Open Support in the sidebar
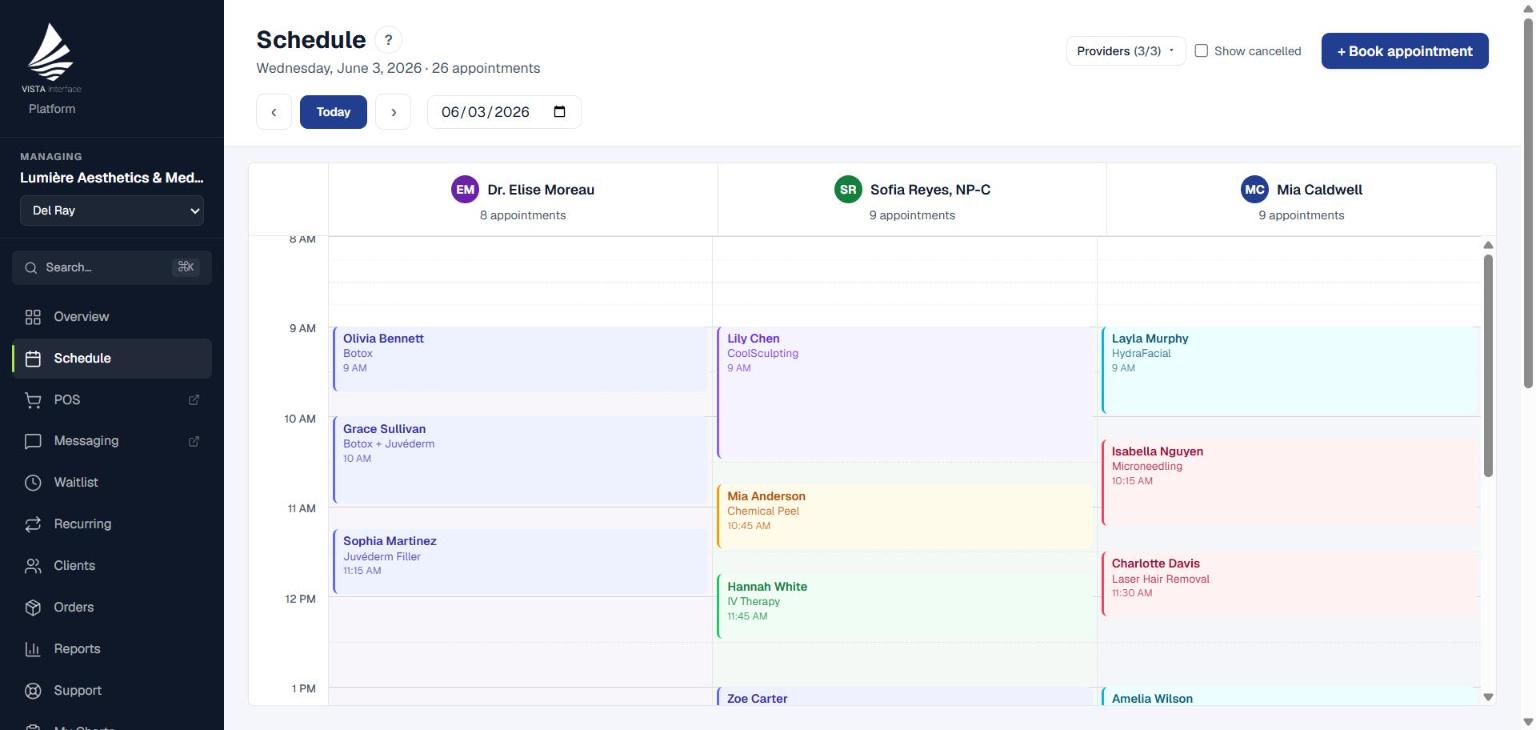This screenshot has width=1536, height=730. 112,691
